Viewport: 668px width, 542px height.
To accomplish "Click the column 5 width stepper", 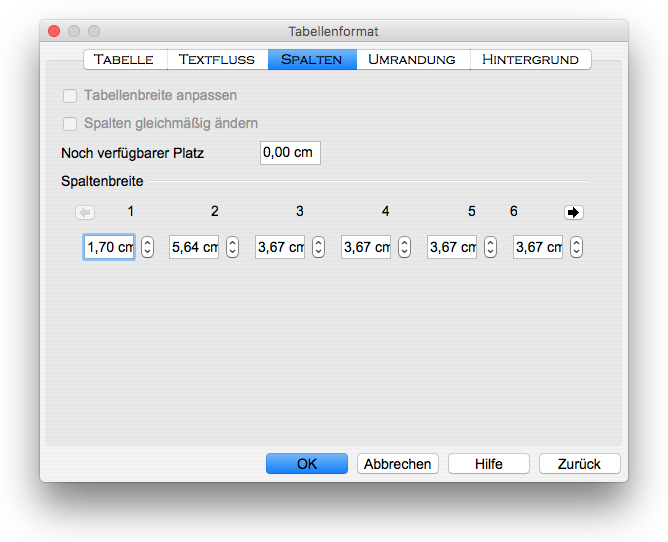I will tap(490, 247).
